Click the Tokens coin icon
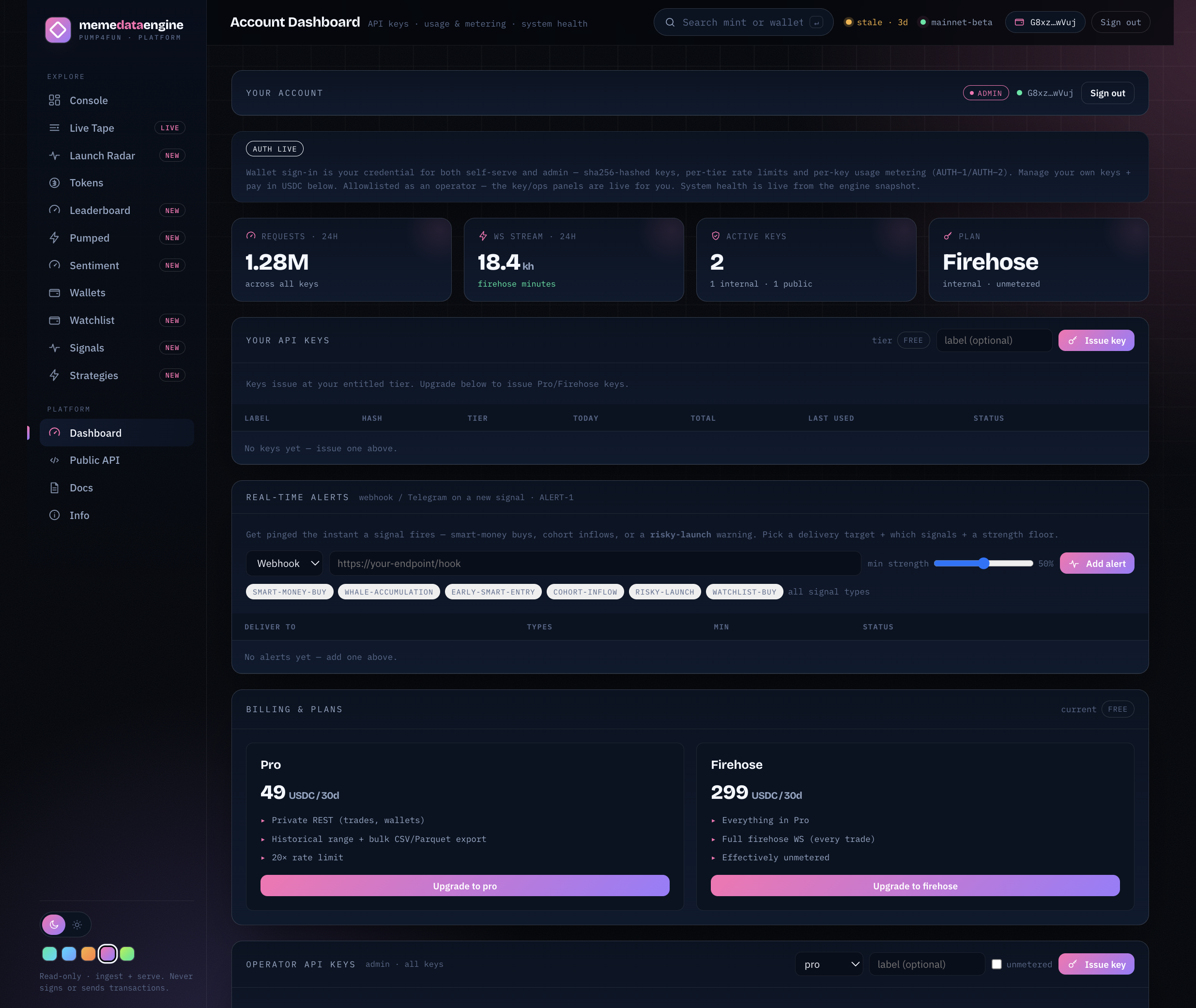 (x=54, y=183)
